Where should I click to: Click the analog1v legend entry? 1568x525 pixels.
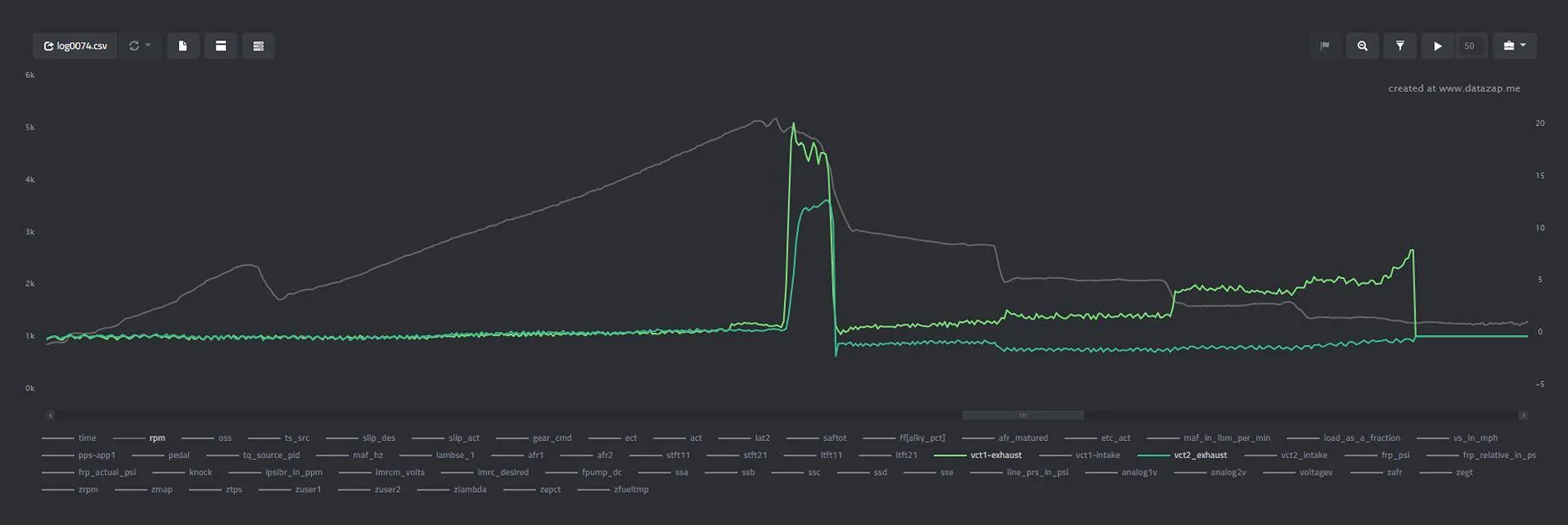(x=1122, y=473)
